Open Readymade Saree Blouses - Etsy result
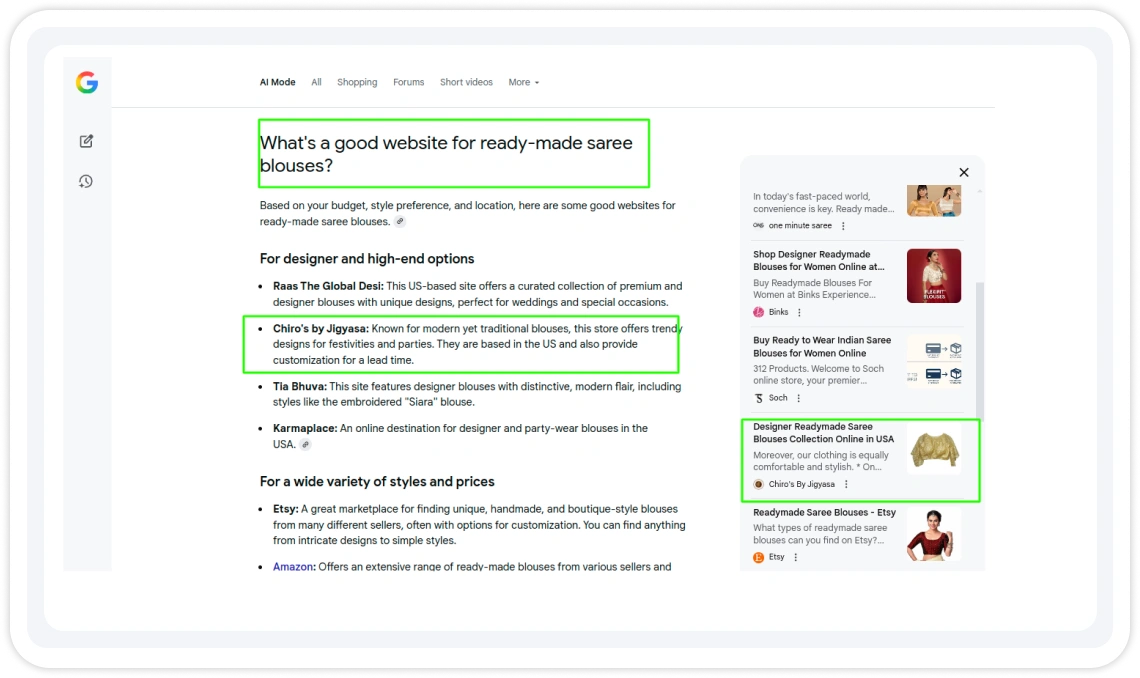The image size is (1140, 678). coord(824,512)
